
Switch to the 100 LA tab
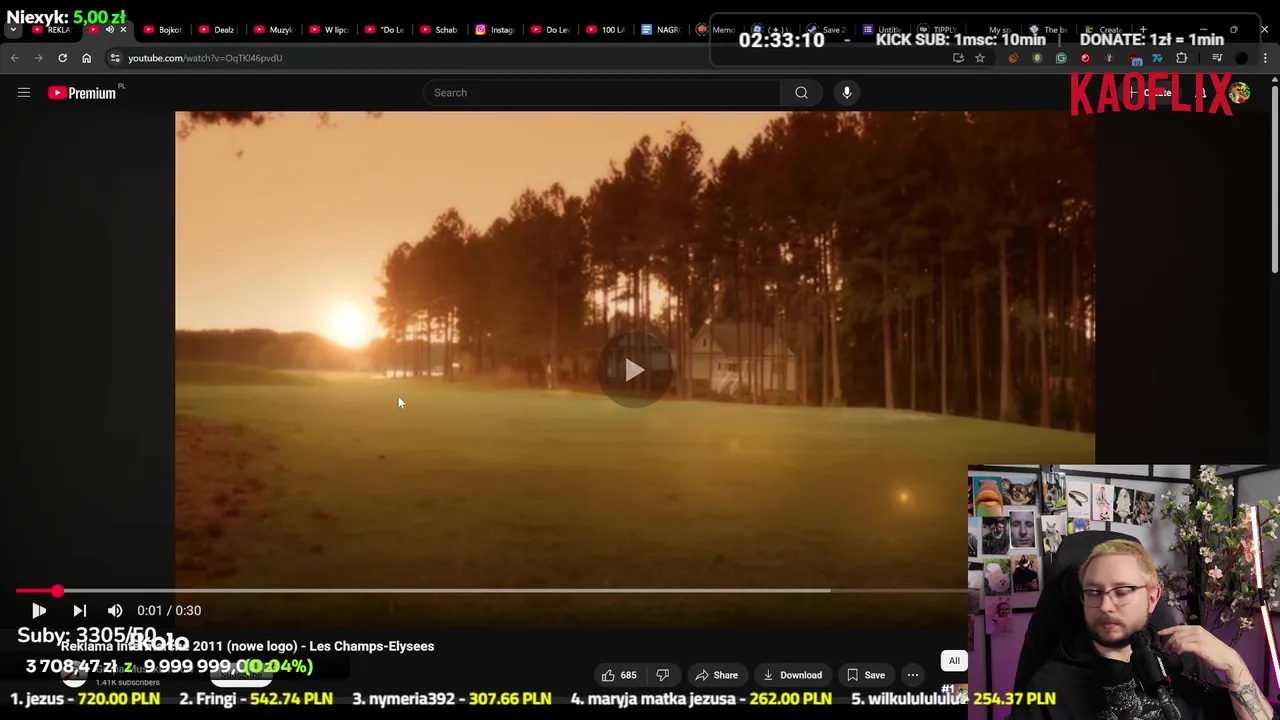pyautogui.click(x=605, y=30)
